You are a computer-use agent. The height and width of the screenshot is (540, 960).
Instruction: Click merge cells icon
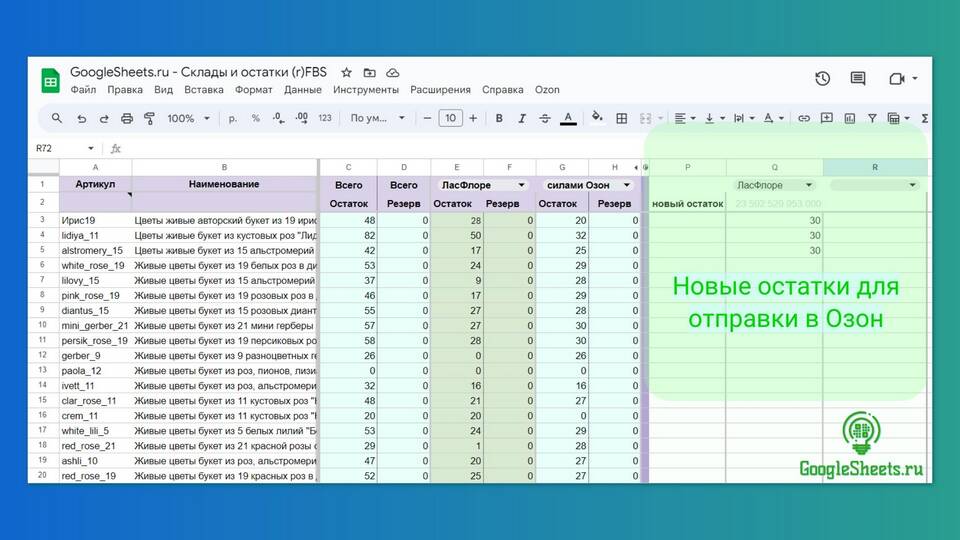645,118
